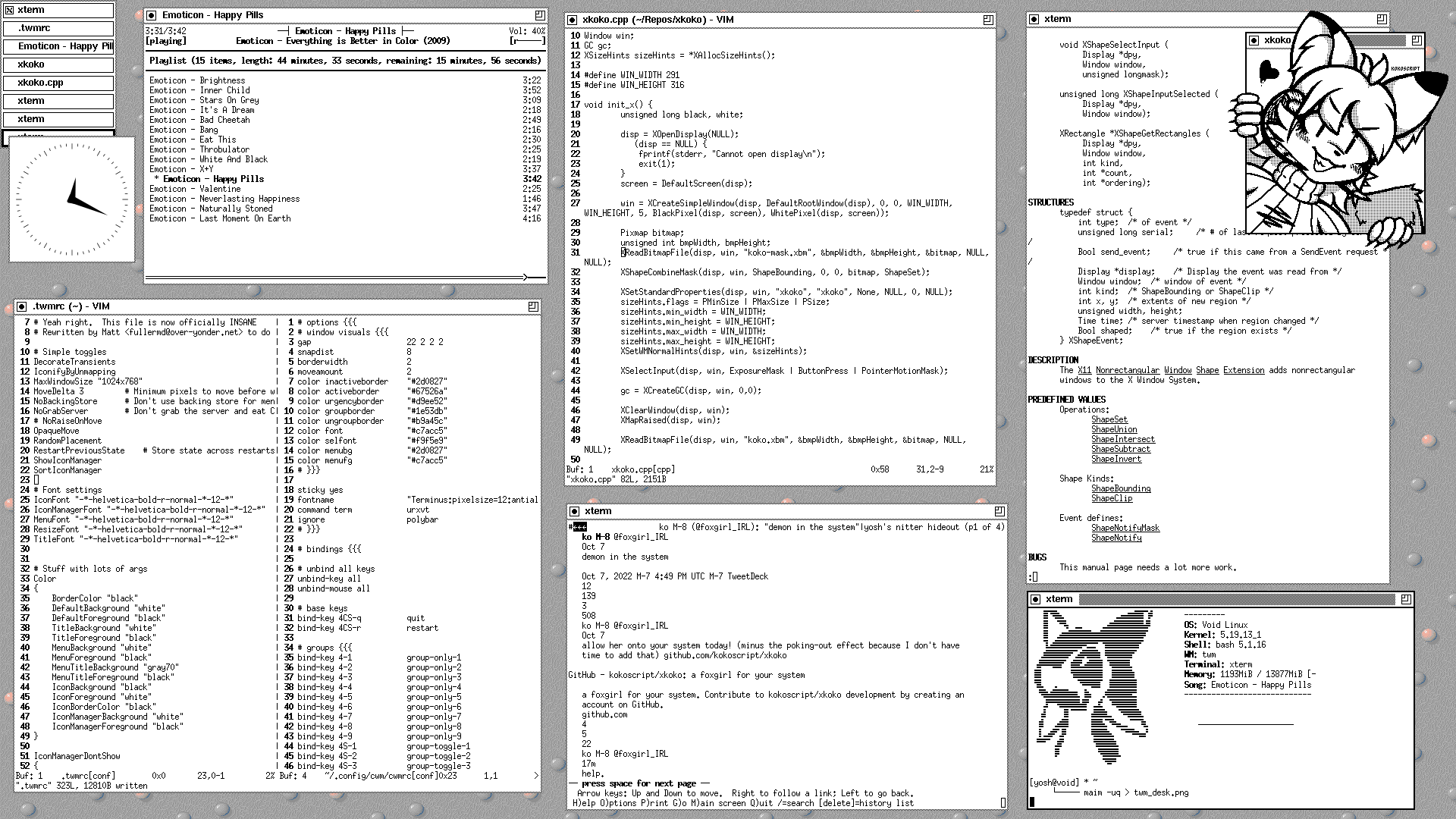
Task: Click the song progress bar at bottom
Action: pos(346,277)
